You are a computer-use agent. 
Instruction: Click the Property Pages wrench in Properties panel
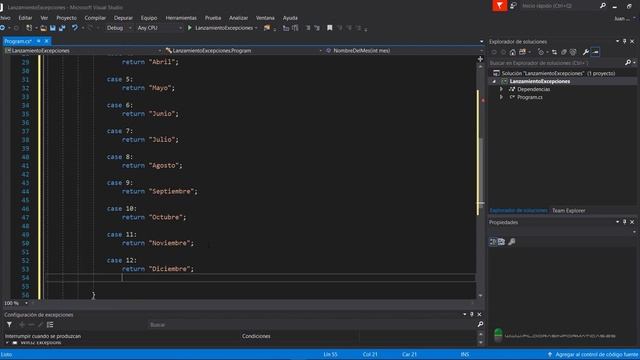512,242
